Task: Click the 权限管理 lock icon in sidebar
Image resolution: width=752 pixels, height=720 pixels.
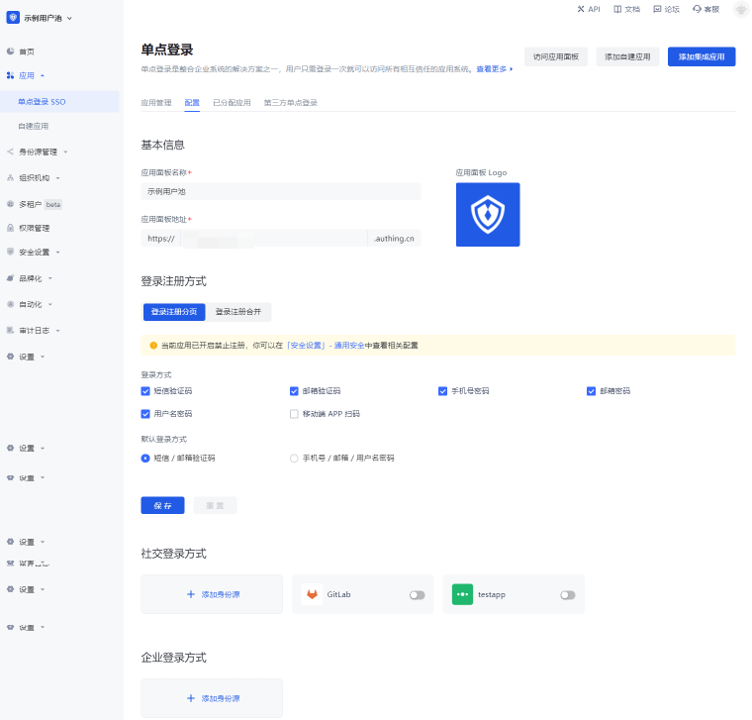Action: pyautogui.click(x=10, y=228)
